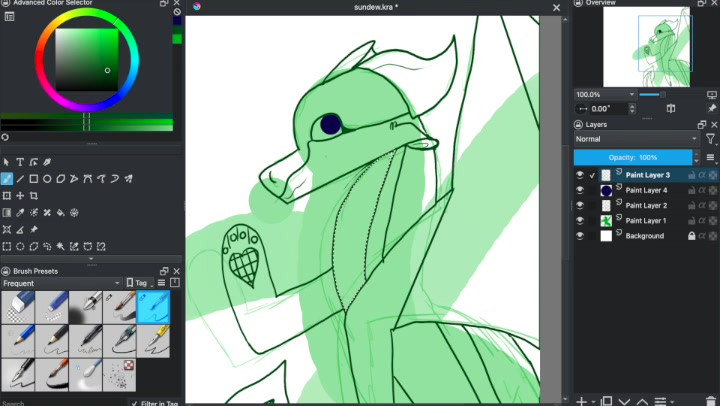Select the Line tool
This screenshot has height=406, width=720.
click(x=20, y=179)
